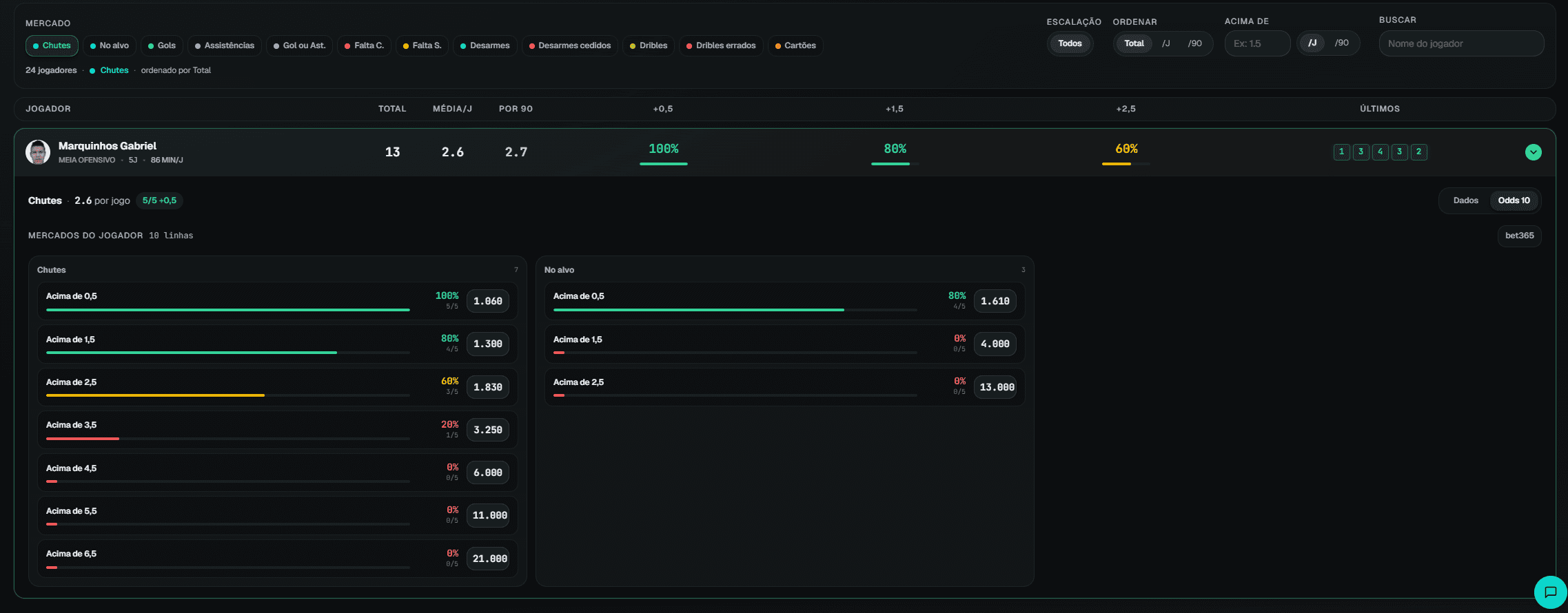Choose the Assistências market chip
Image resolution: width=1568 pixels, height=613 pixels.
click(x=225, y=45)
